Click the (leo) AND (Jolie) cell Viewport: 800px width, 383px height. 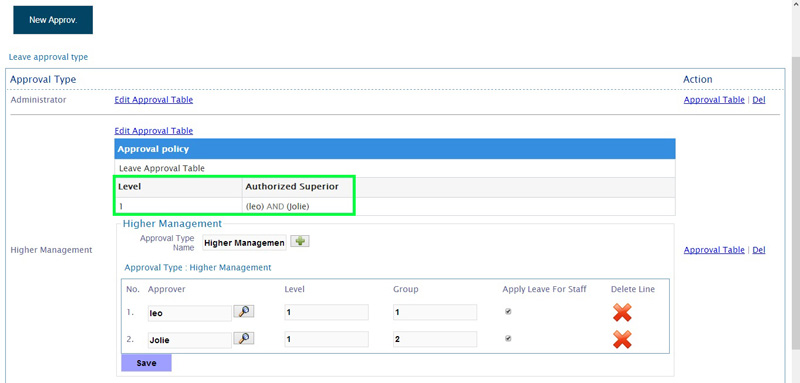click(x=278, y=207)
